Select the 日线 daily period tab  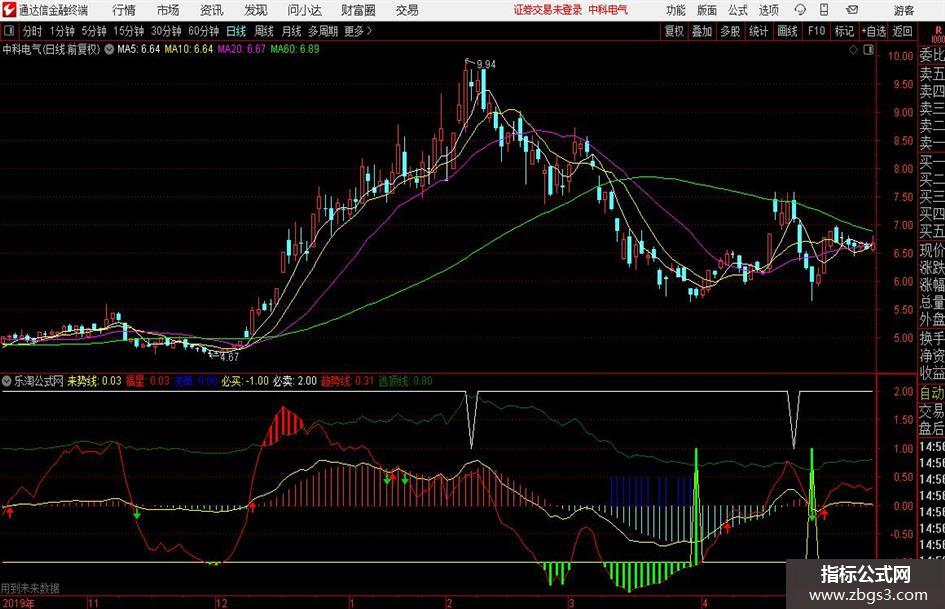point(236,31)
